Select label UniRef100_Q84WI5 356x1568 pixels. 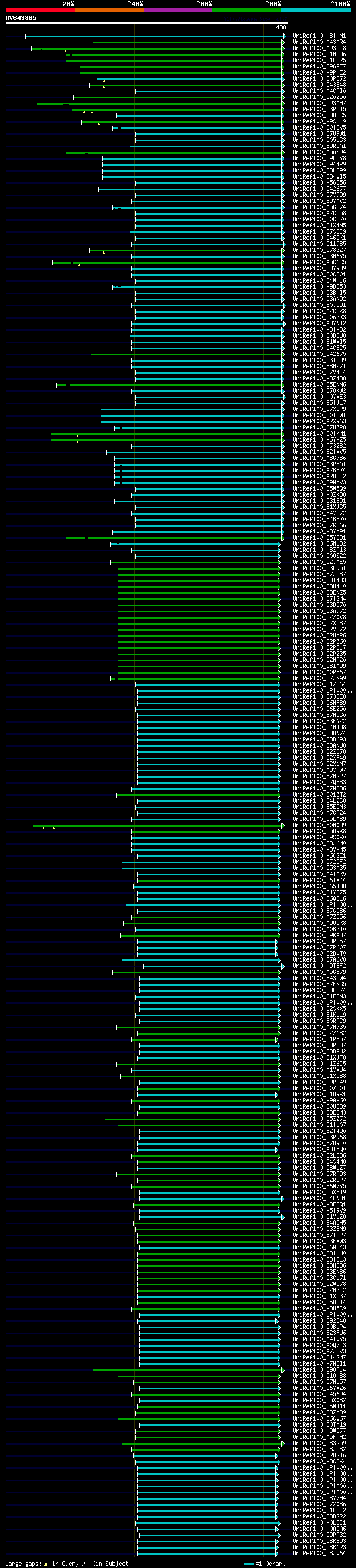319,176
